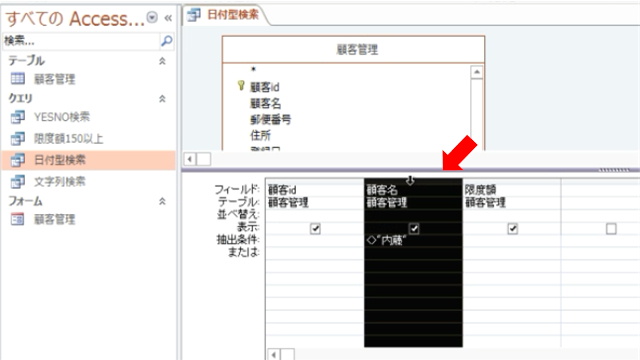
Task: Toggle the 表示 checkbox in 顧客名 column
Action: click(x=414, y=229)
